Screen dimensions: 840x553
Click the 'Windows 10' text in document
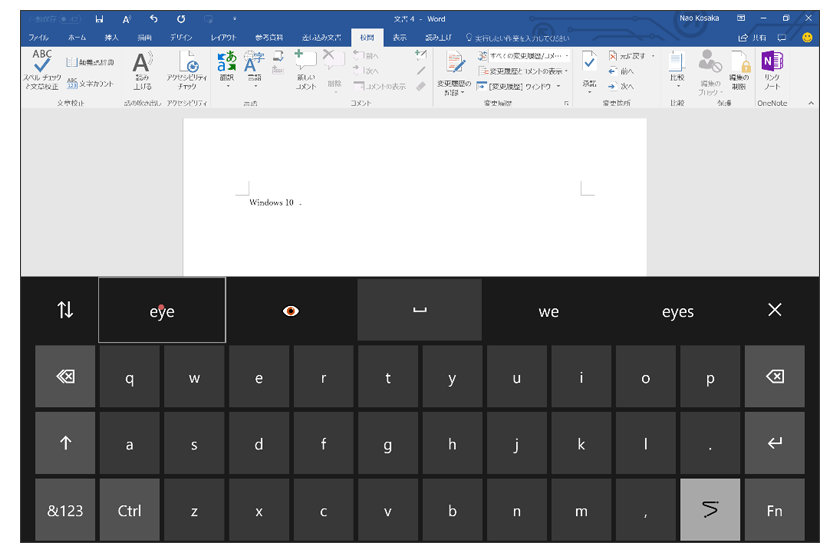(272, 203)
